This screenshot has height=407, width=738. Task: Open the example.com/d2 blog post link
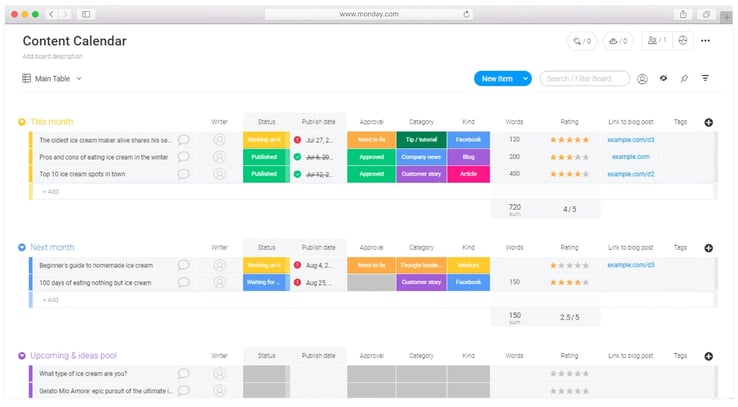[630, 174]
